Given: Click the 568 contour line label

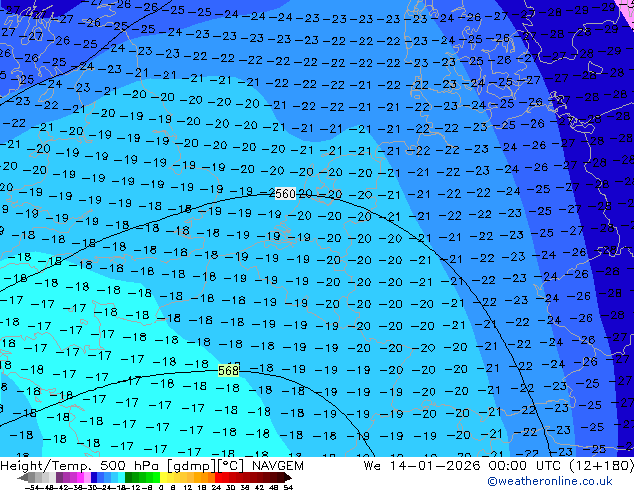Looking at the screenshot, I should point(228,370).
